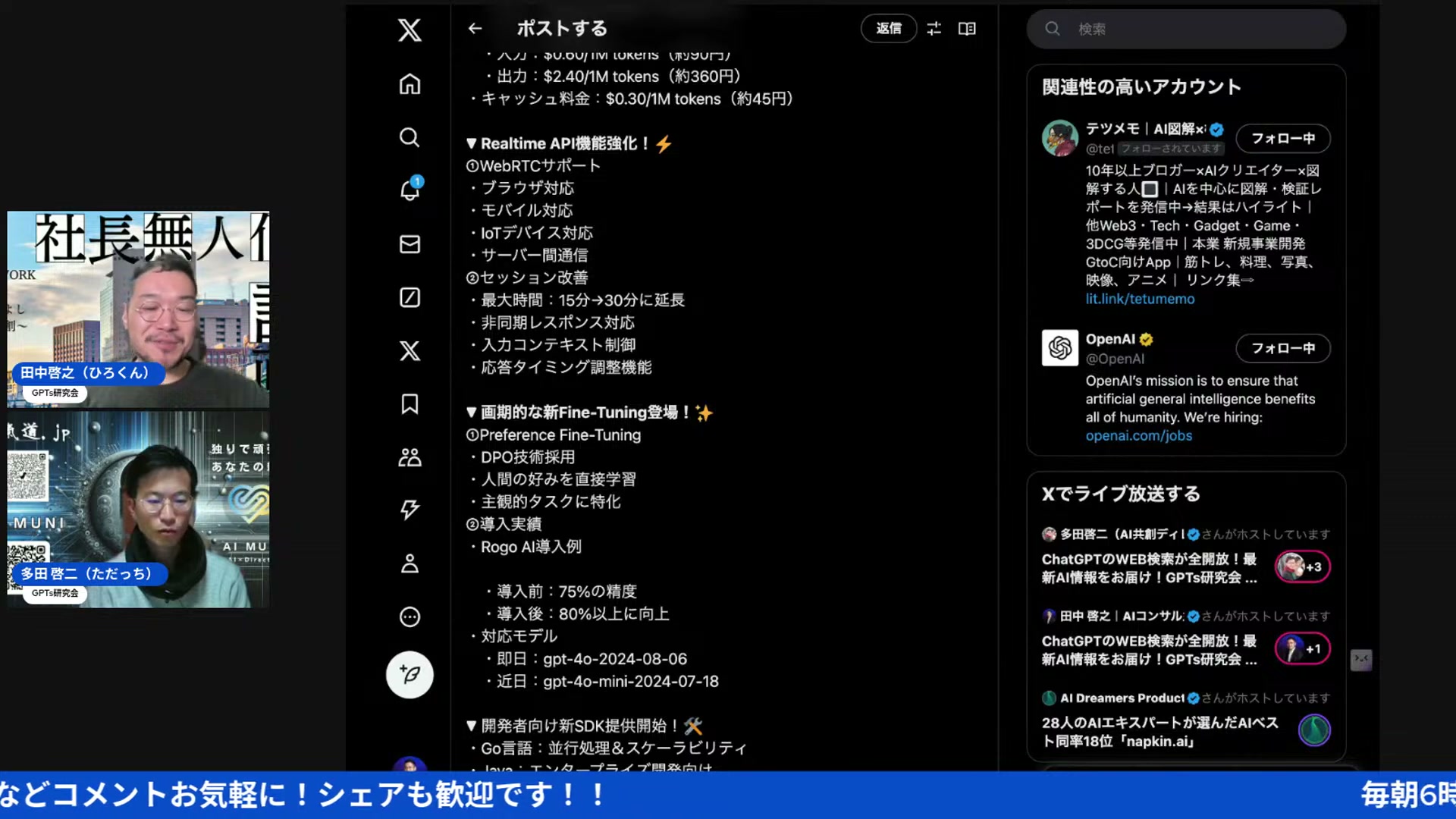Screen dimensions: 1456x819
Task: Click text gpt-4o-mini-2024-07-18 line
Action: [631, 681]
